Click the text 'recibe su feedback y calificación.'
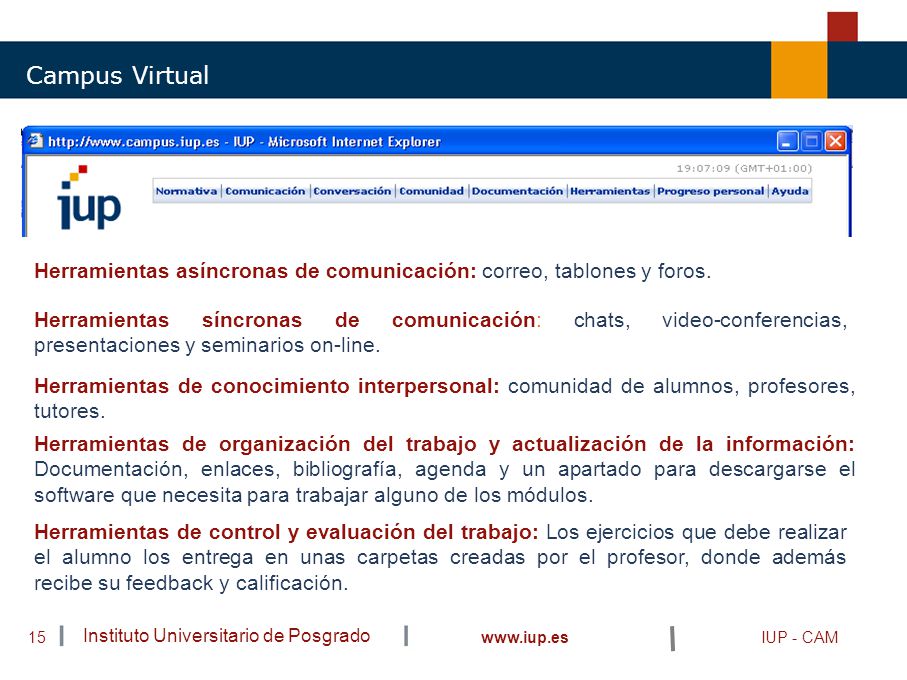 pos(191,583)
